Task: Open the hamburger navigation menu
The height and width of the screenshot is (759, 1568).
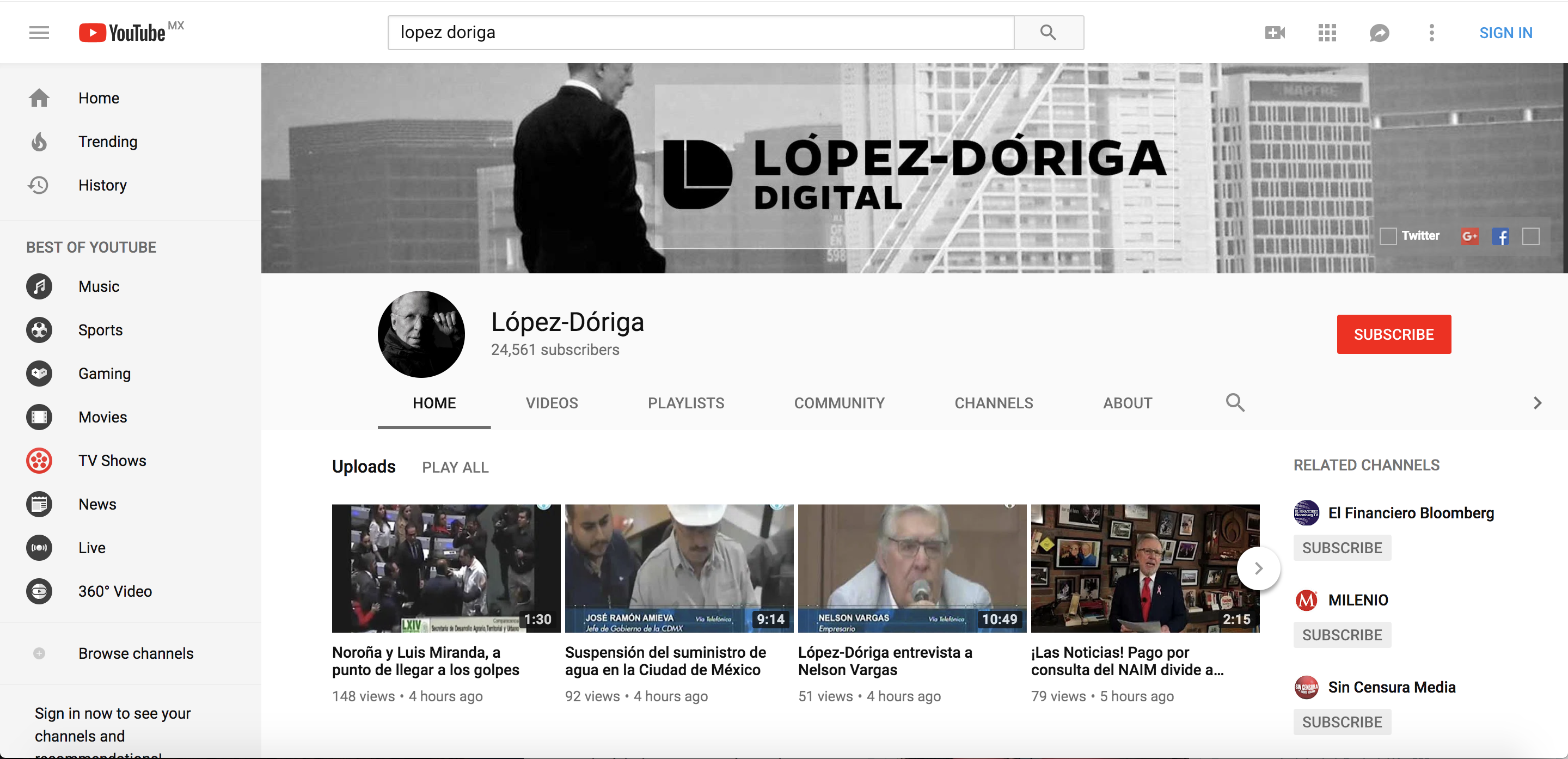Action: pos(38,32)
